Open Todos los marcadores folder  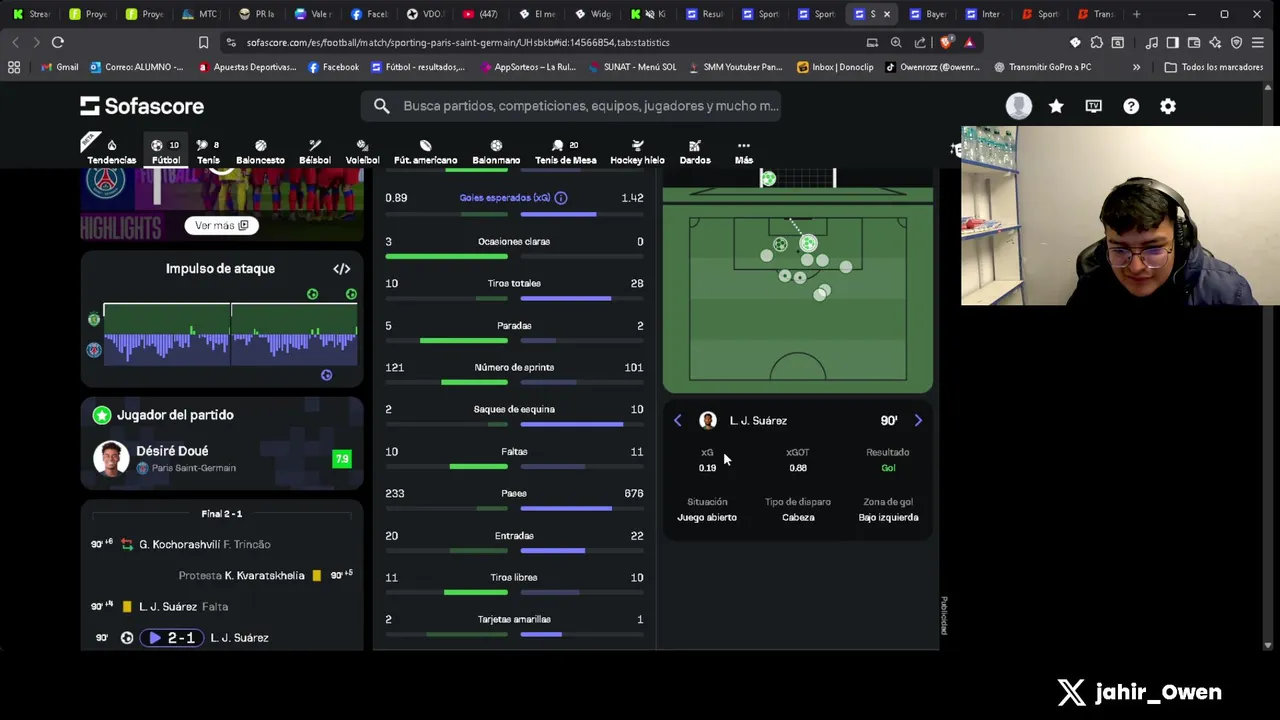(x=1214, y=67)
